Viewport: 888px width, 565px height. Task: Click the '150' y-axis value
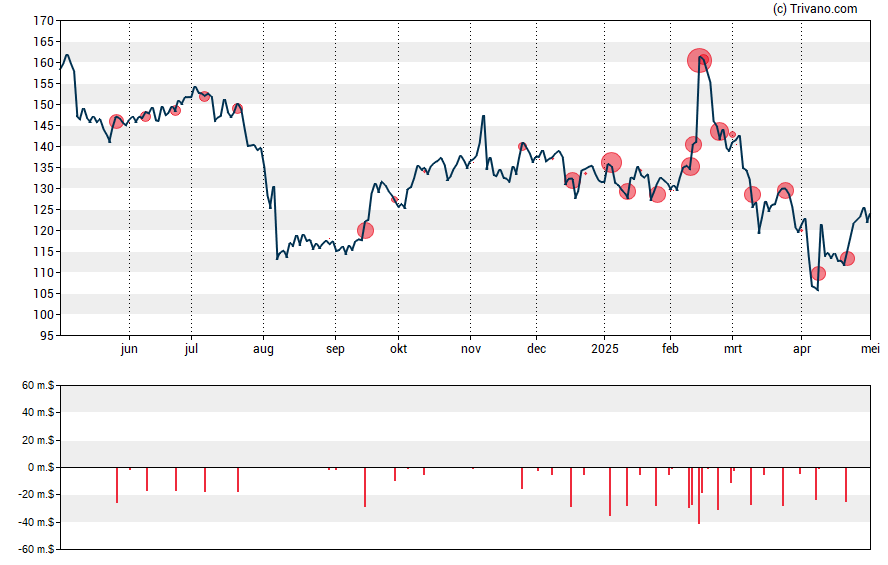point(44,105)
